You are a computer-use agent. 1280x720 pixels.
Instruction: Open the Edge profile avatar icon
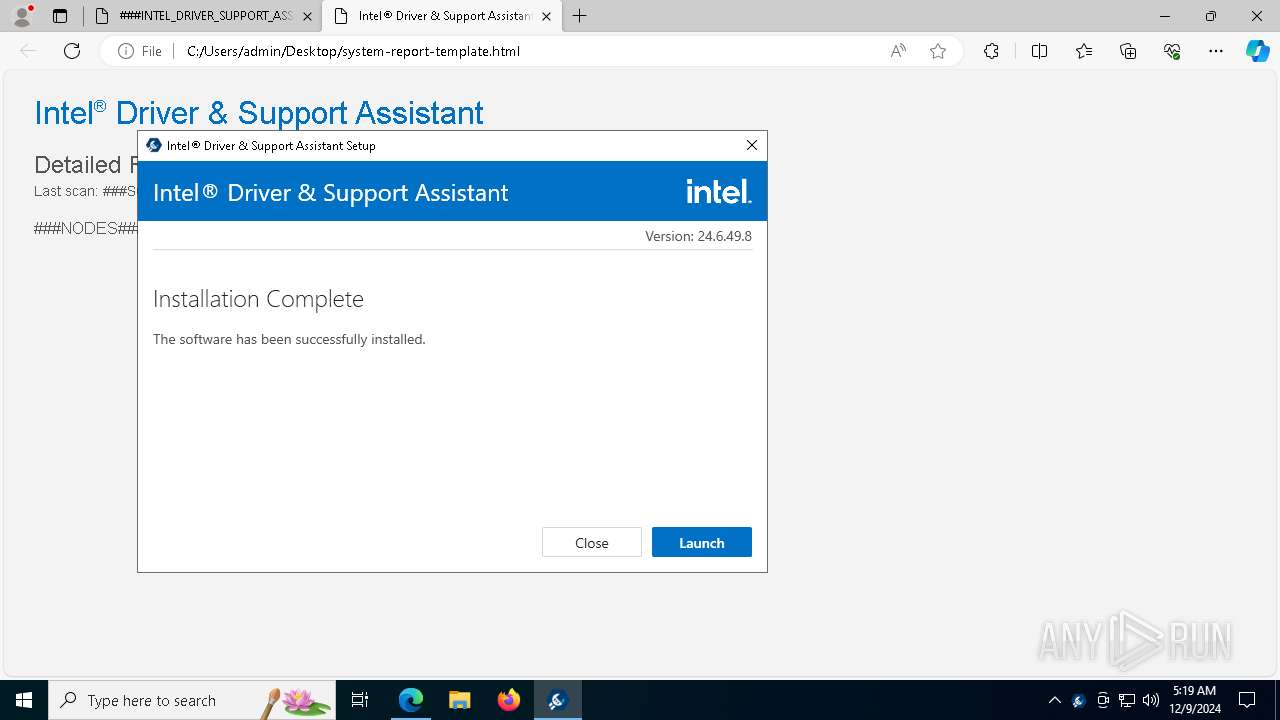(x=22, y=16)
